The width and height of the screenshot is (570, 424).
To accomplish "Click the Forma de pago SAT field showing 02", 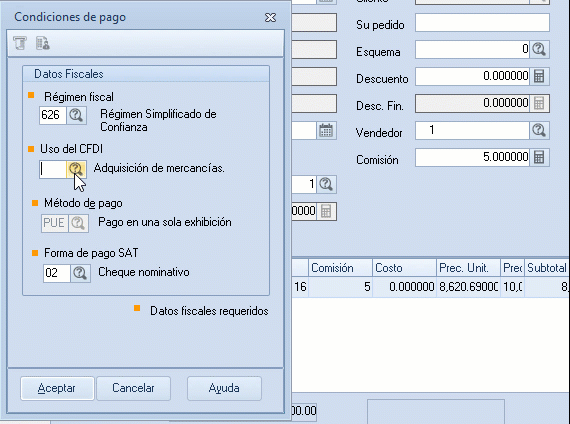I will pos(57,273).
